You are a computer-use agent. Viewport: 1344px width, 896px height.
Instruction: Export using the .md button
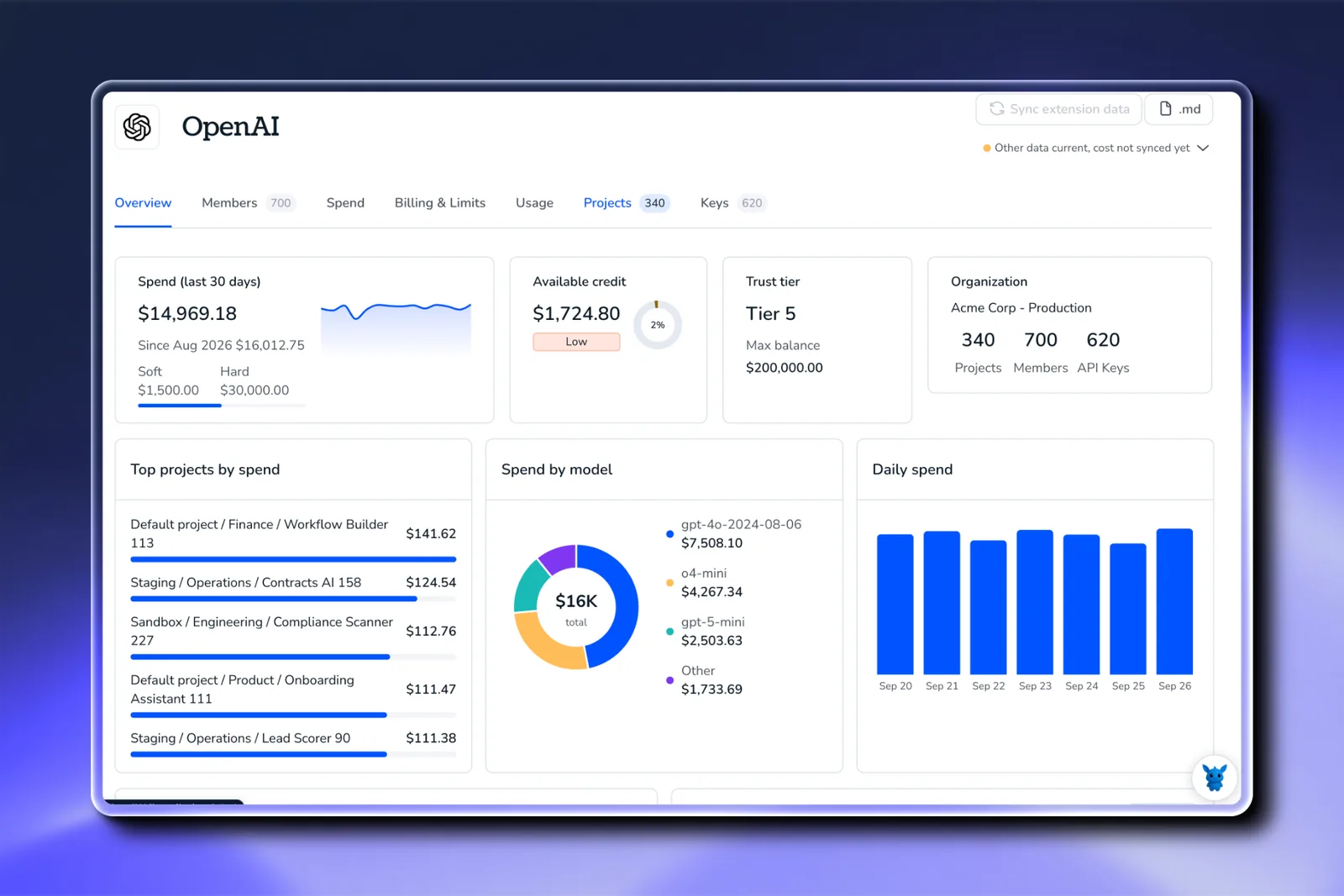(x=1179, y=109)
